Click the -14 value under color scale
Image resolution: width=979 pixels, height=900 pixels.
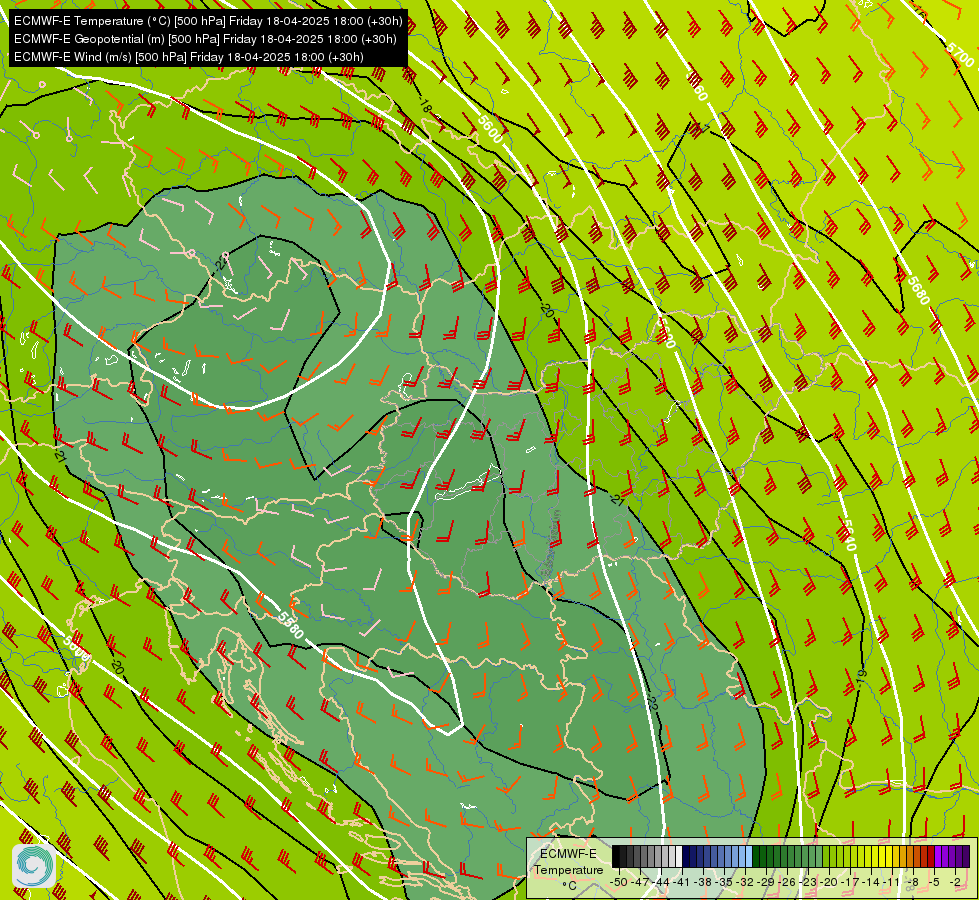[x=871, y=882]
